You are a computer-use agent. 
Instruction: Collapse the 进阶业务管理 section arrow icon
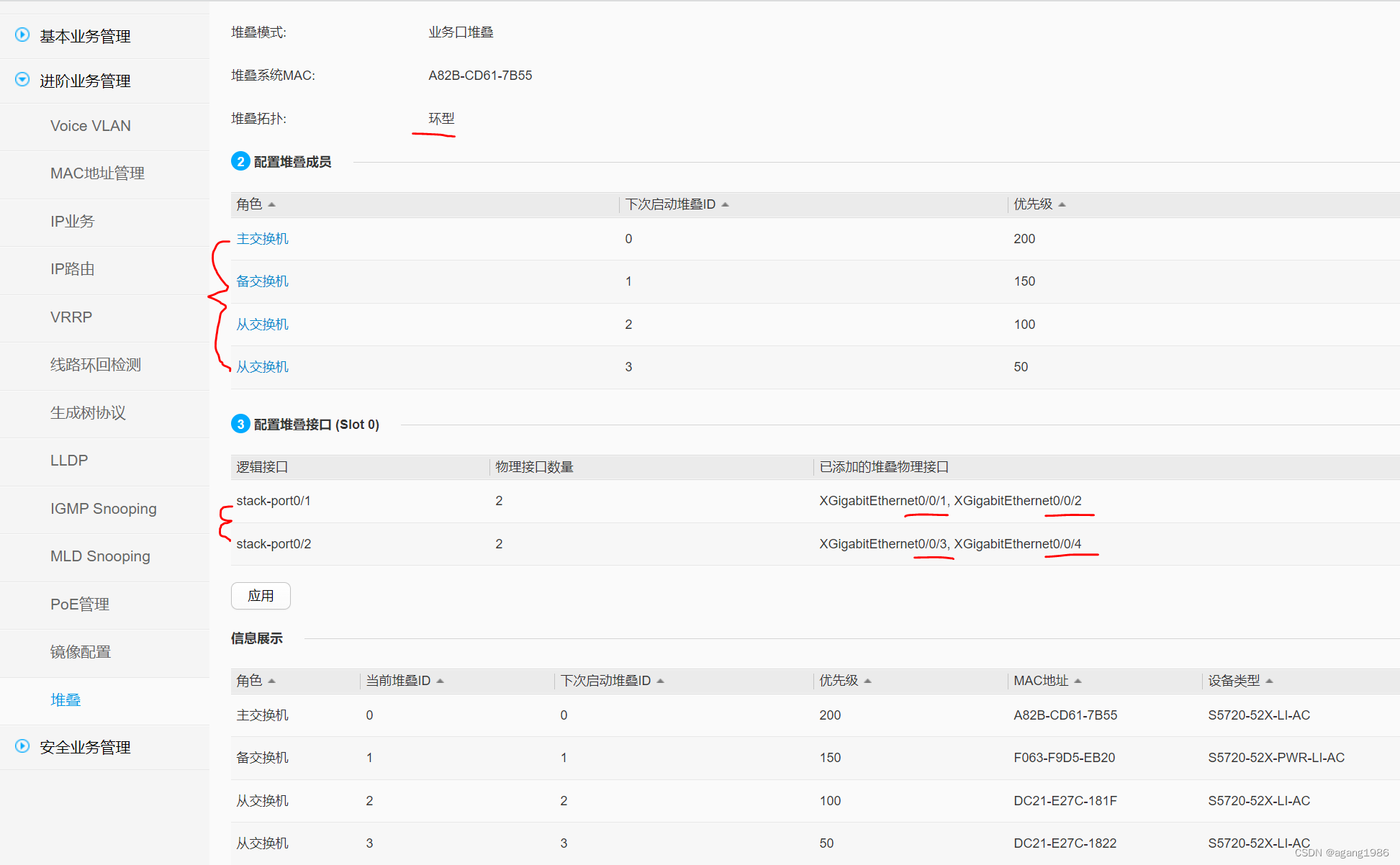pyautogui.click(x=22, y=79)
